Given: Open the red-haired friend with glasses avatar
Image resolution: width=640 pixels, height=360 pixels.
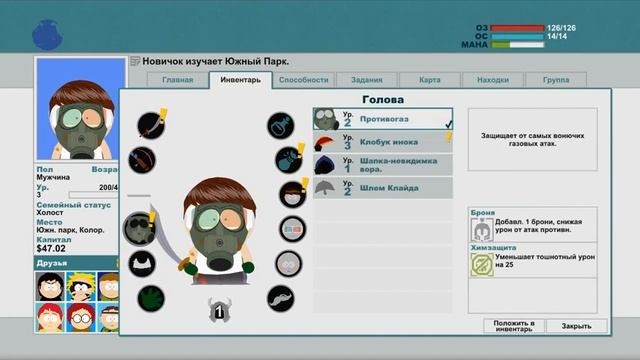Looking at the screenshot, I should pos(81,318).
